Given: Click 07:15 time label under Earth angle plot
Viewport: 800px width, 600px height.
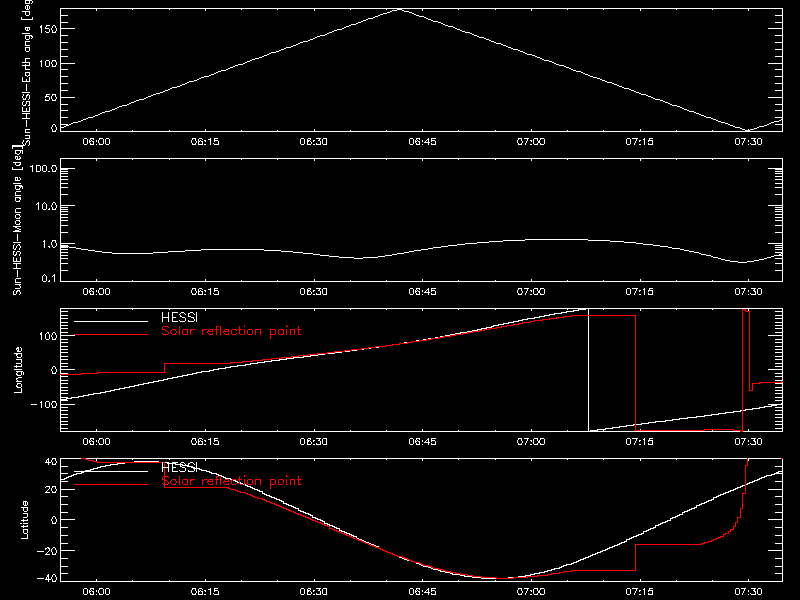Looking at the screenshot, I should point(640,142).
